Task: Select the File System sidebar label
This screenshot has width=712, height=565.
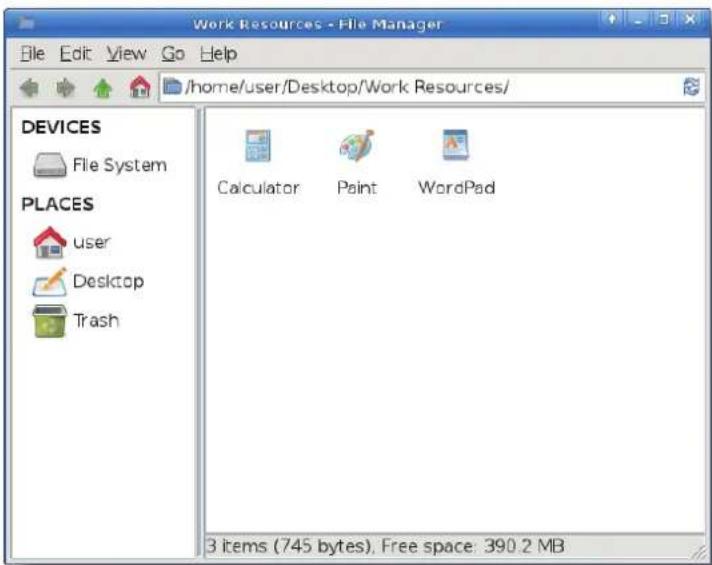Action: [119, 165]
